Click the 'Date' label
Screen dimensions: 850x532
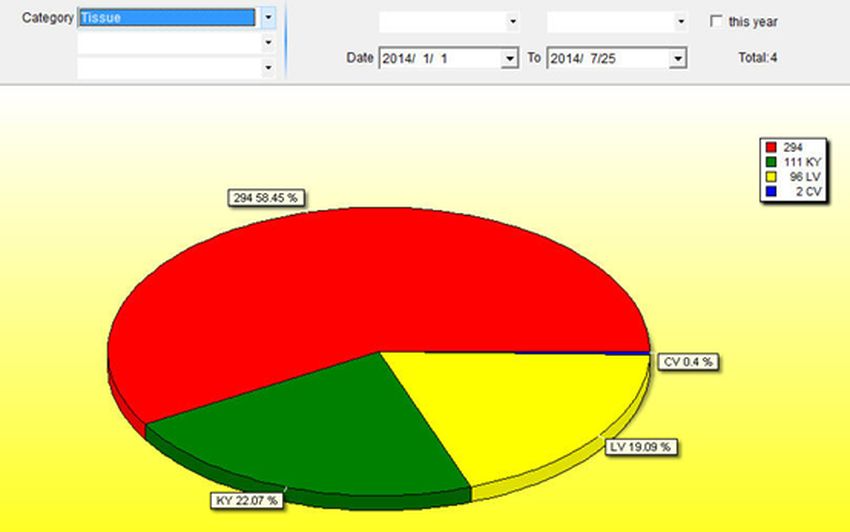click(x=360, y=57)
